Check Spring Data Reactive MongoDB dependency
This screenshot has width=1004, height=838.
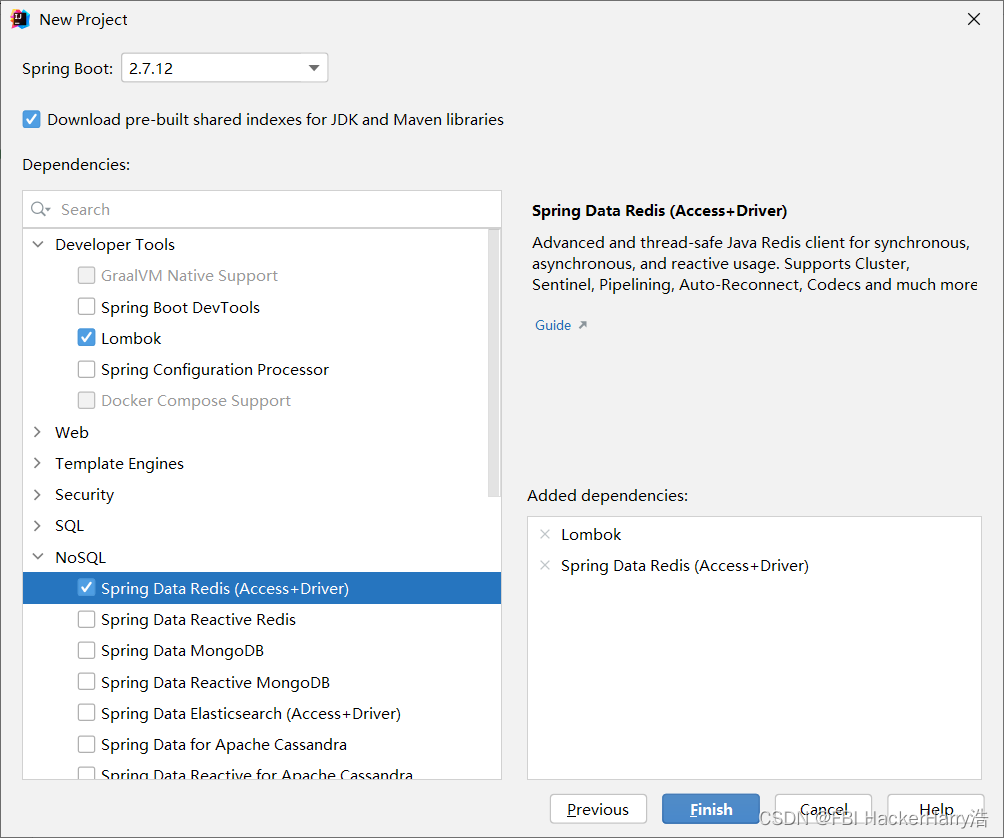click(x=86, y=682)
